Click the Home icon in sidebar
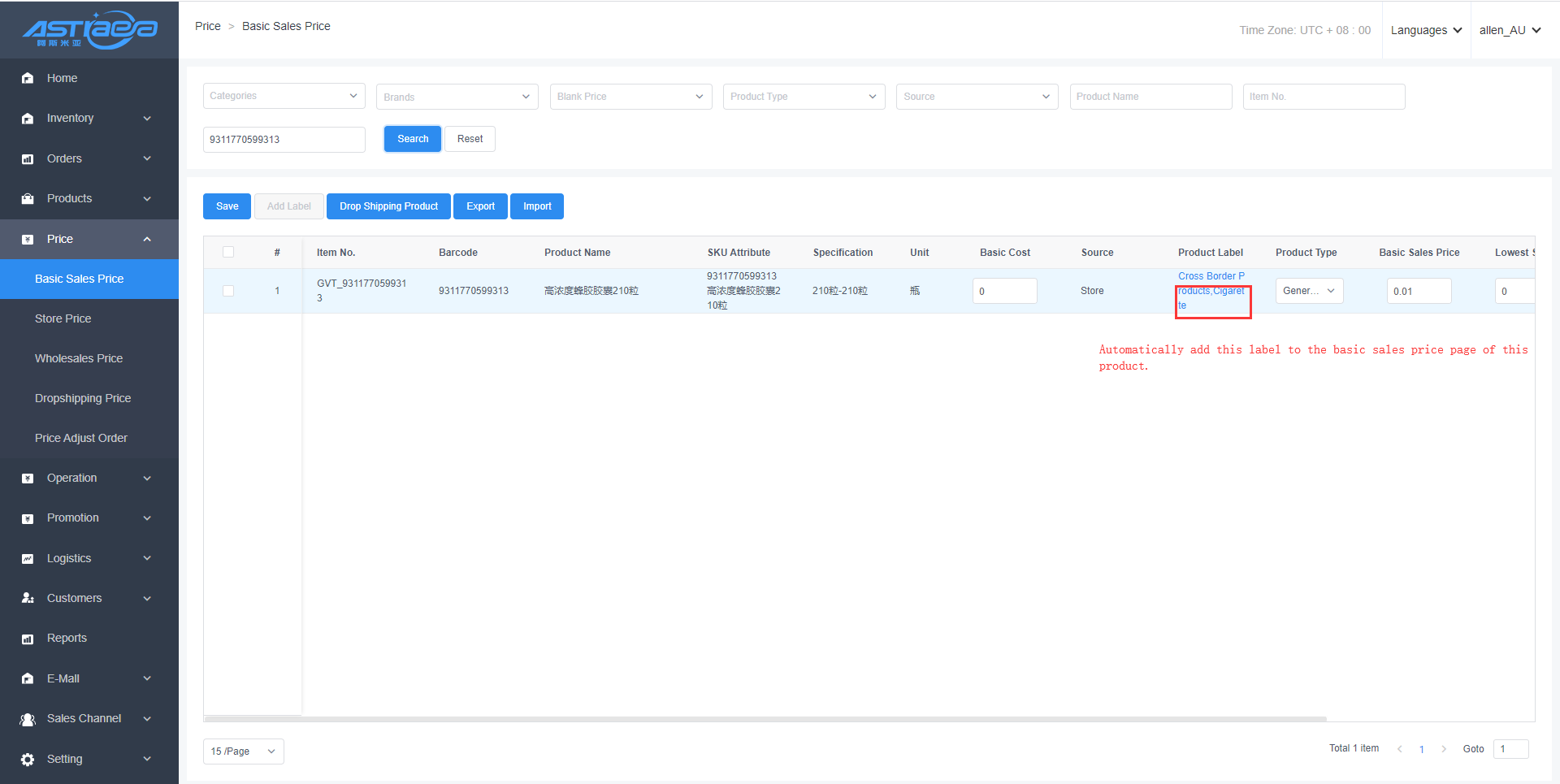Screen dimensions: 1560x784 [x=28, y=78]
